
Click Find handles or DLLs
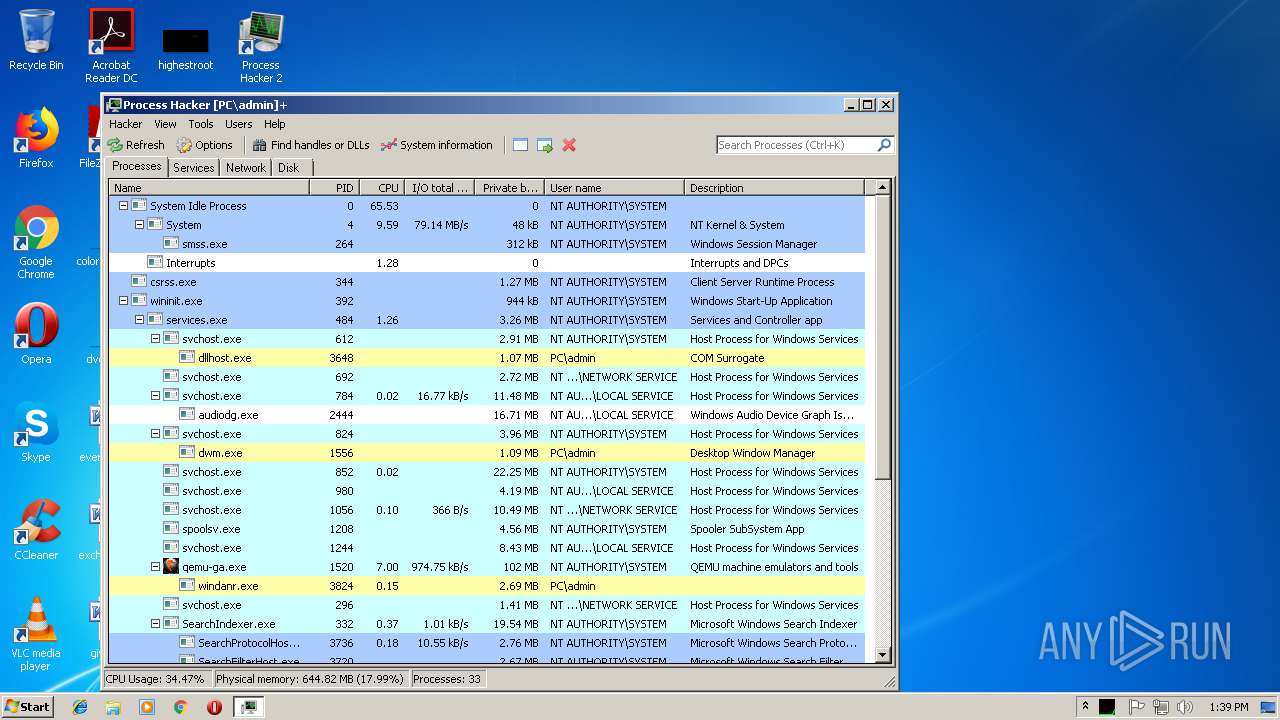point(311,145)
